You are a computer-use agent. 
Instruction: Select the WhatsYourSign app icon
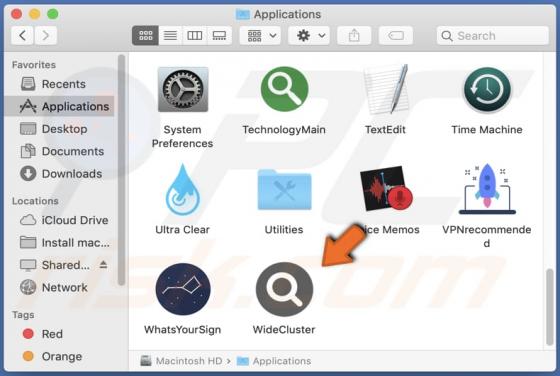pyautogui.click(x=183, y=289)
